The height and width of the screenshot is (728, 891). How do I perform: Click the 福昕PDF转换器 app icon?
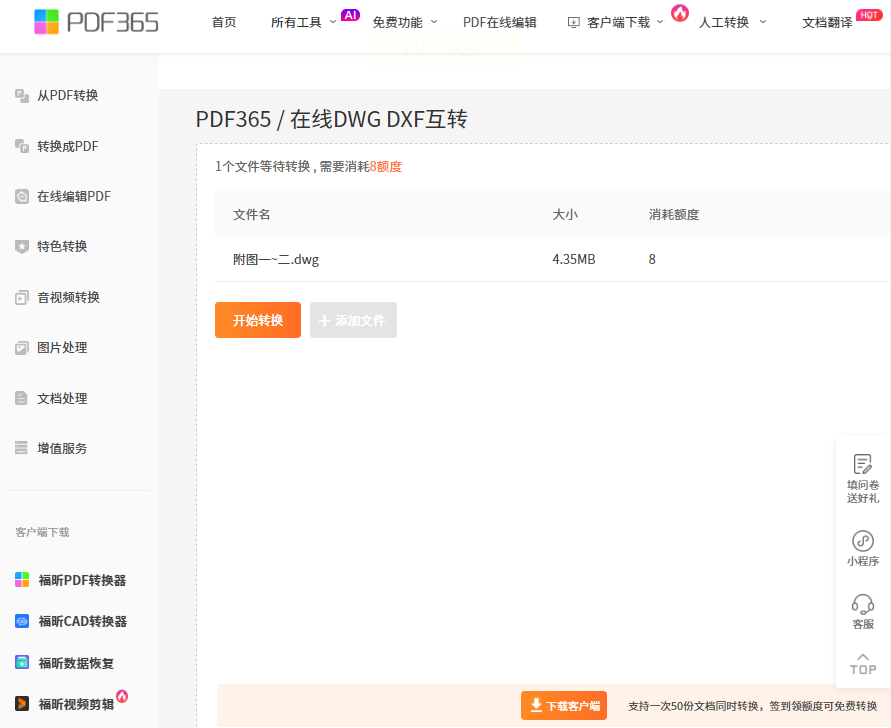coord(22,580)
